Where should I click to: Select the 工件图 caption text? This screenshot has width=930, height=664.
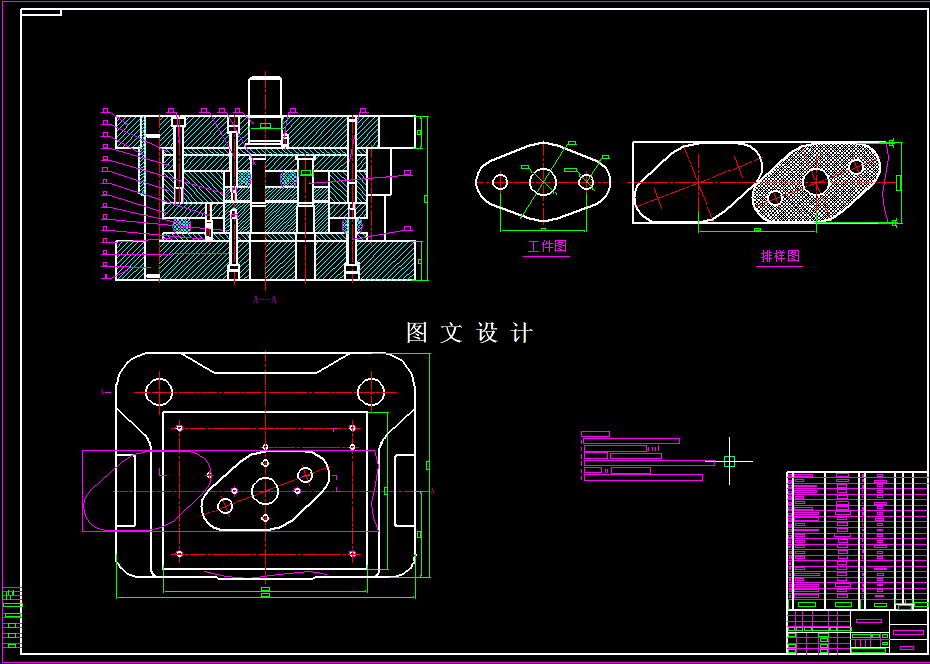click(x=547, y=246)
